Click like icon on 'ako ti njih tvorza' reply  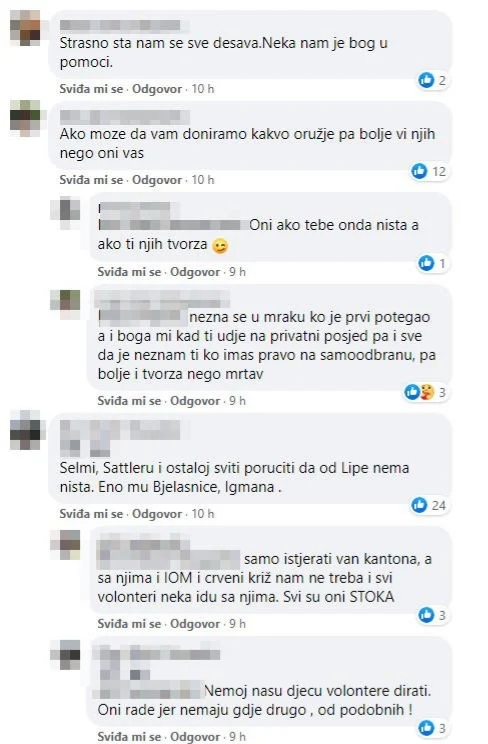click(426, 263)
